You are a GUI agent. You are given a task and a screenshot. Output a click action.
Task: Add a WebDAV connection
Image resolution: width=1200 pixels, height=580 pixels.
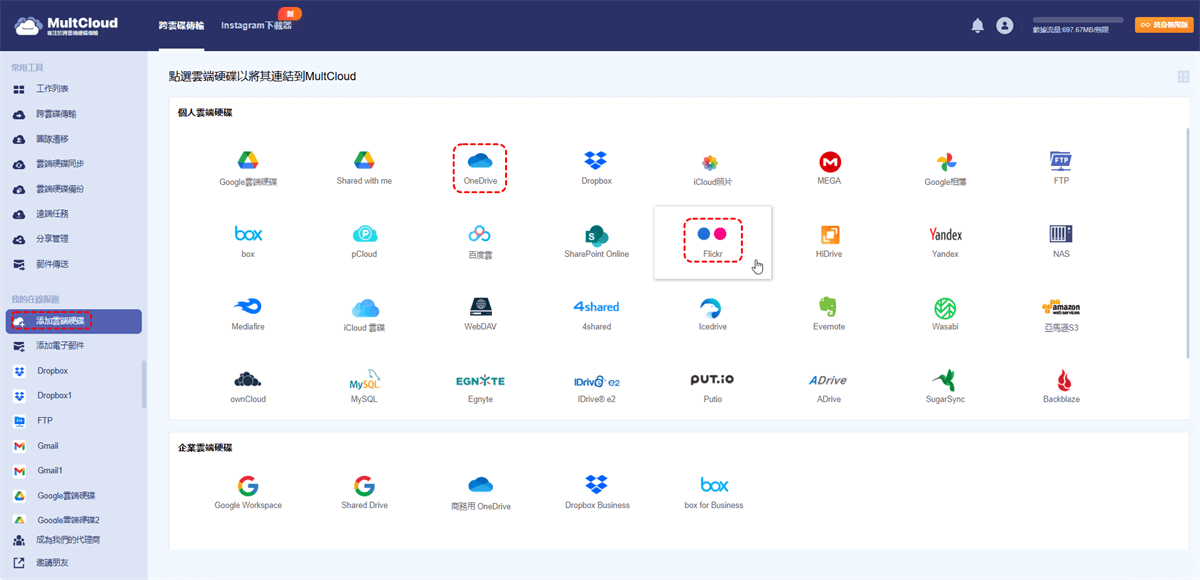pos(480,306)
